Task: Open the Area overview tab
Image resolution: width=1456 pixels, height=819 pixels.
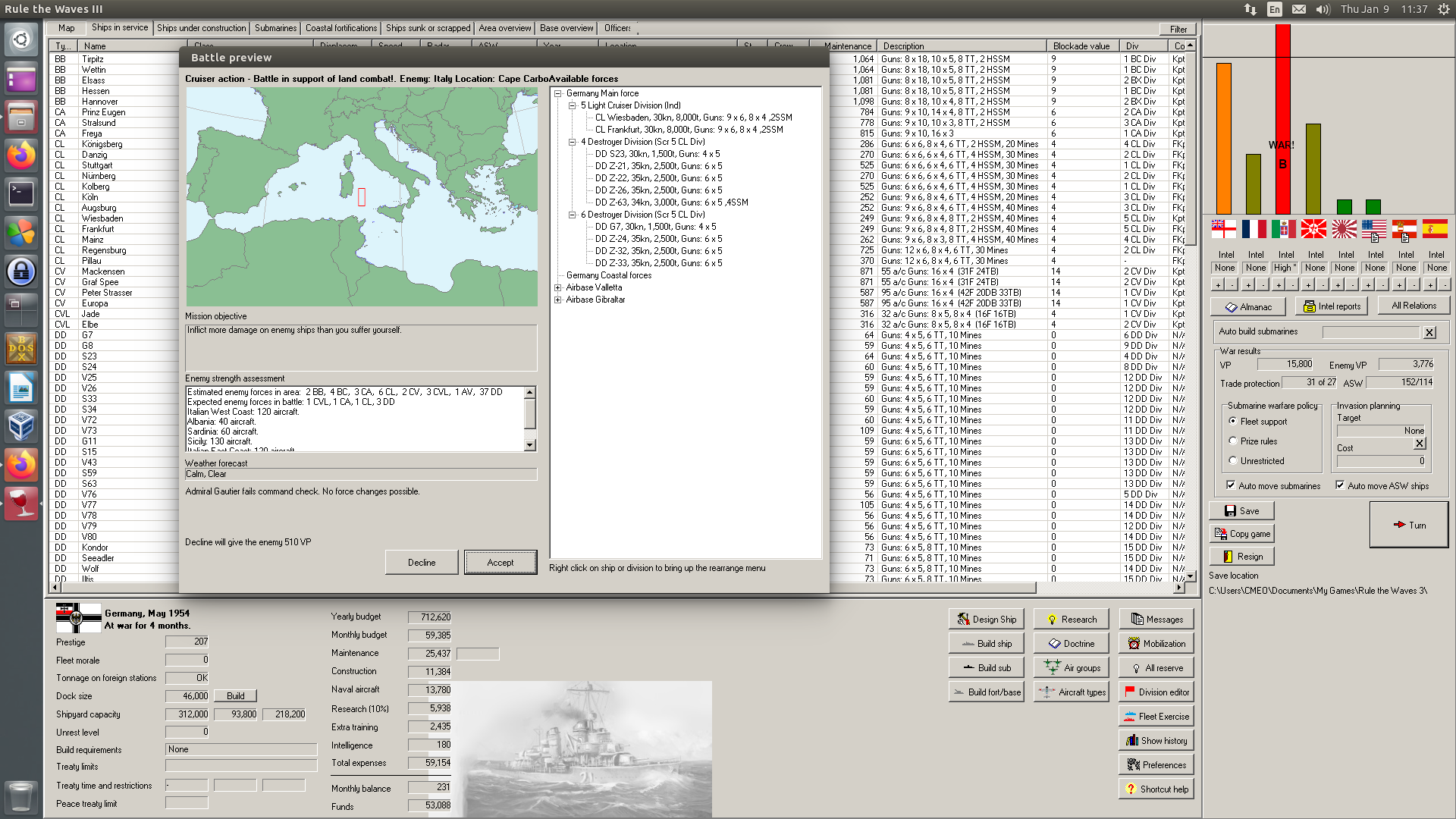Action: coord(504,28)
